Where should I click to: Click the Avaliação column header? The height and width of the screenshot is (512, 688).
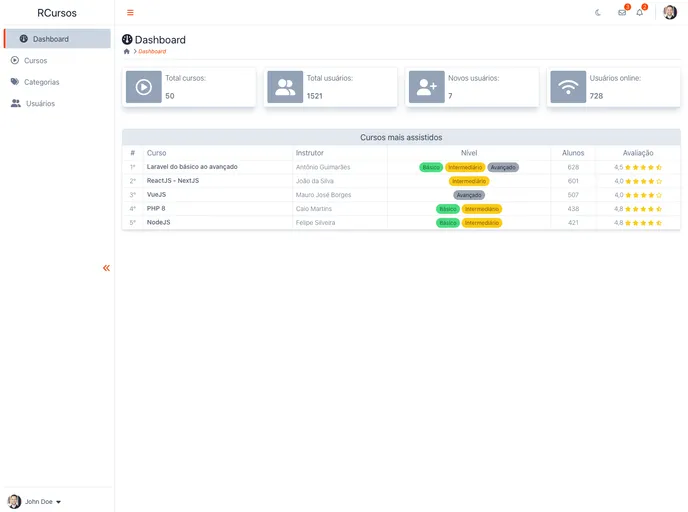tap(638, 153)
